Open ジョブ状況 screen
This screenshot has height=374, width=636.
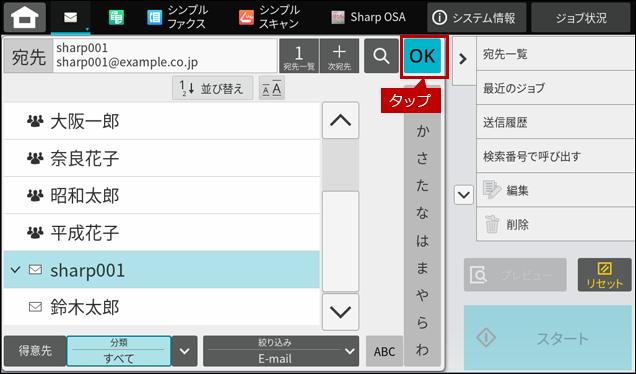(581, 17)
